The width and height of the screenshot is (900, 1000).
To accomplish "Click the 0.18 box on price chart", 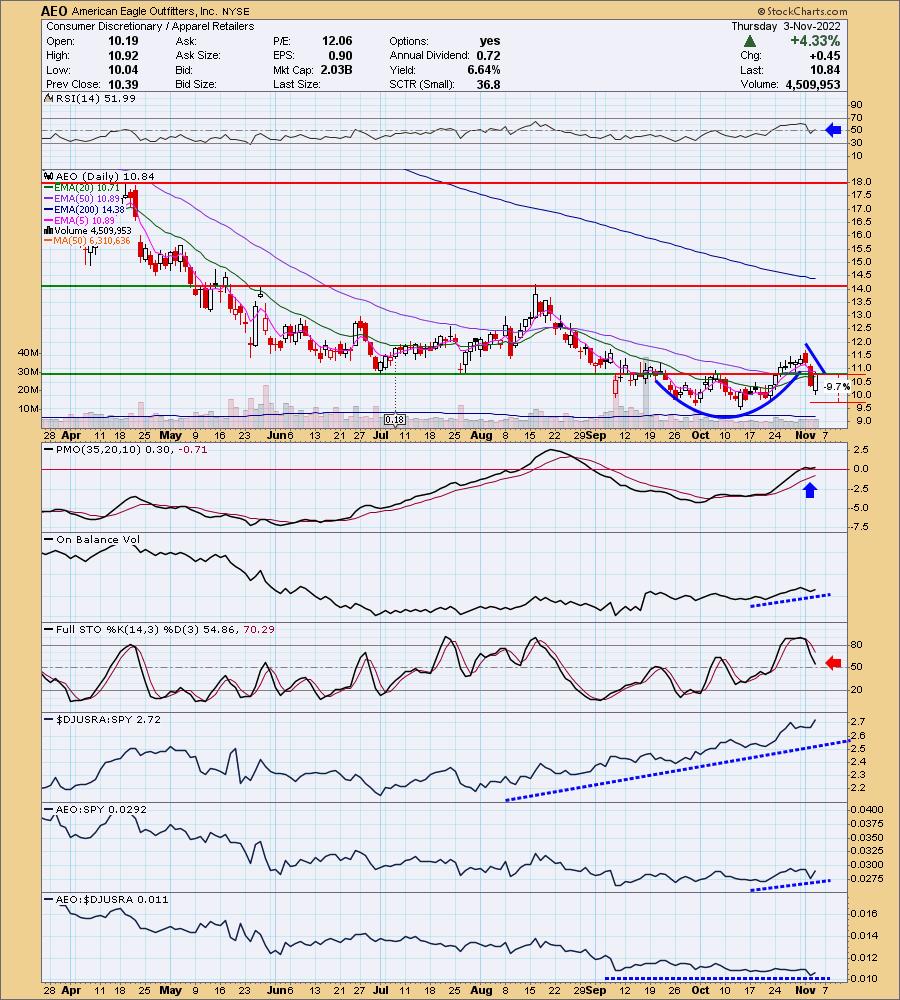I will (395, 420).
